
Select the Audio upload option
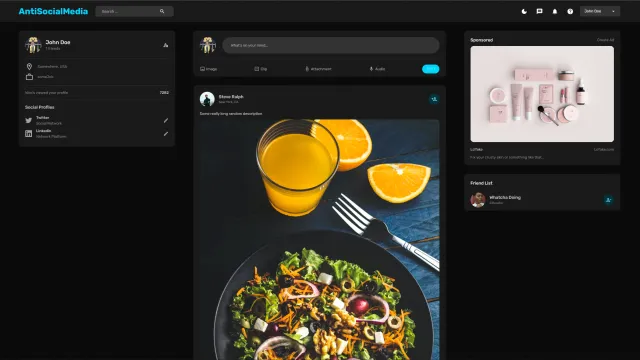point(377,69)
